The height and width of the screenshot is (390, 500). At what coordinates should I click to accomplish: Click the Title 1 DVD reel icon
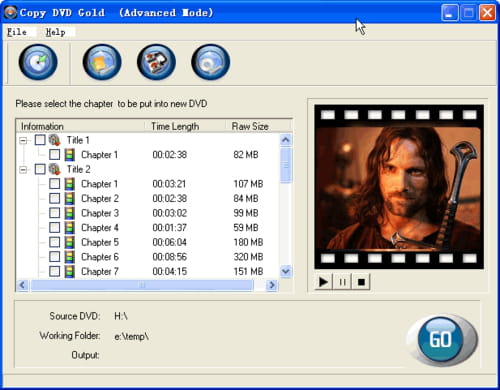[x=55, y=140]
